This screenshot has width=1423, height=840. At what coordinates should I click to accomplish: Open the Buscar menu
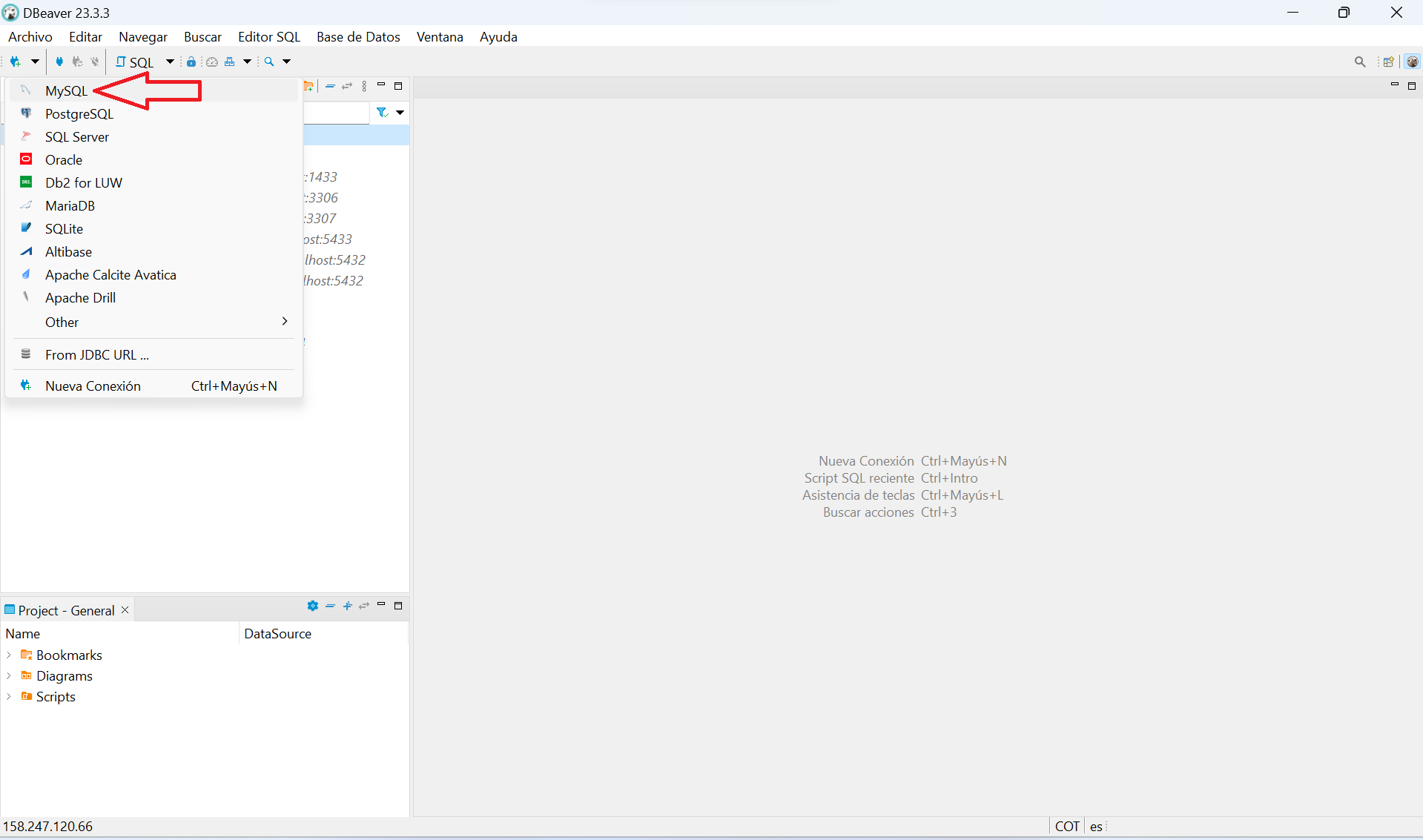(x=202, y=36)
